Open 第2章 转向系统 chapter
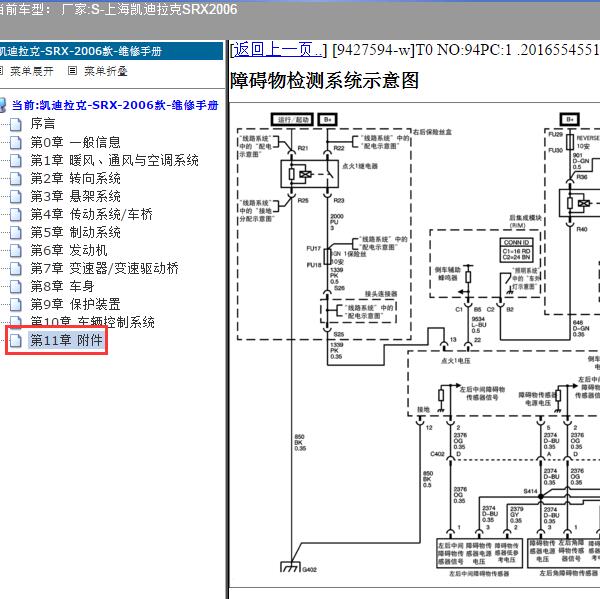This screenshot has height=599, width=600. point(75,178)
